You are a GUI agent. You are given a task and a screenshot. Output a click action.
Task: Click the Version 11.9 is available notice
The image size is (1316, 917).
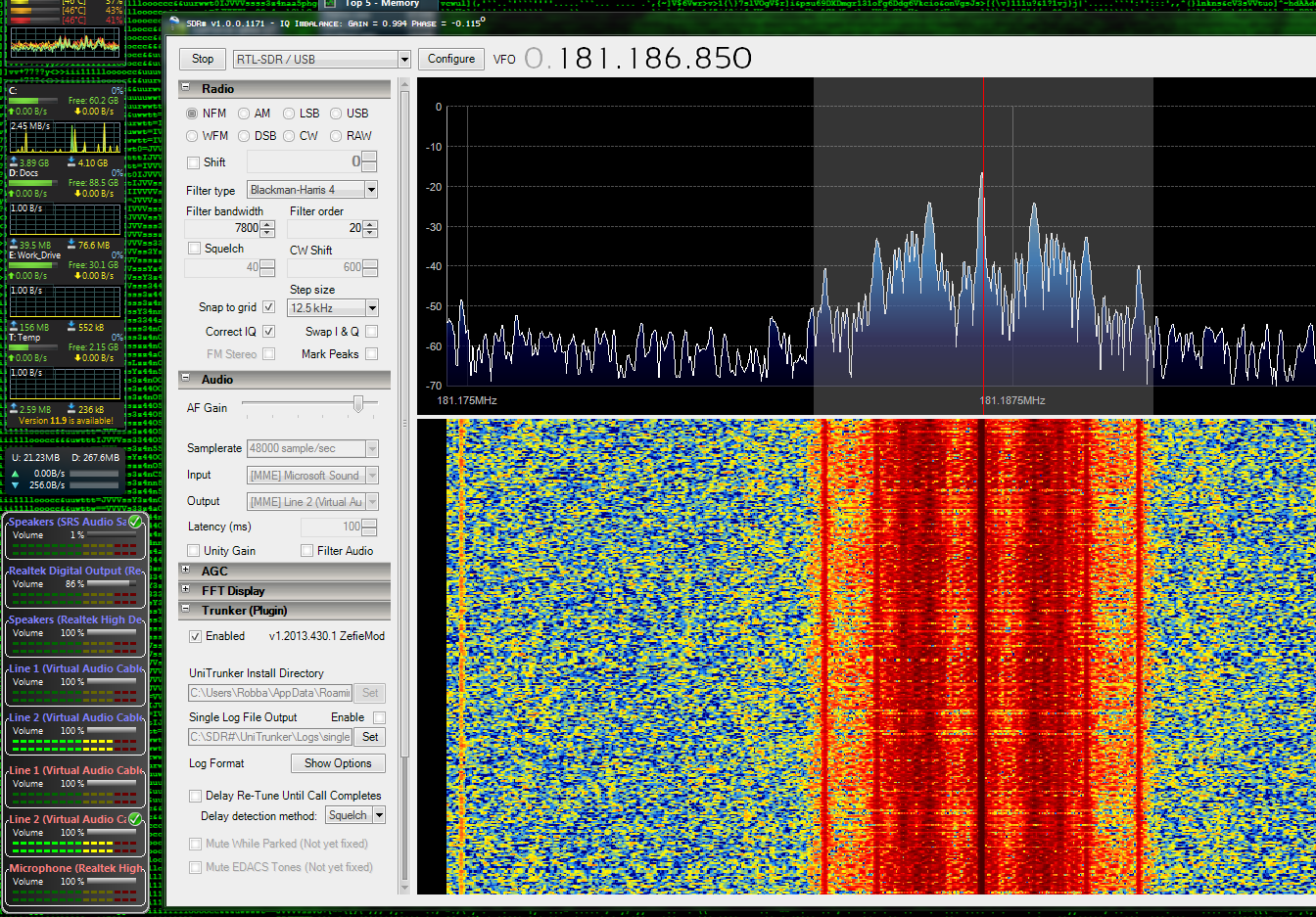click(x=66, y=421)
